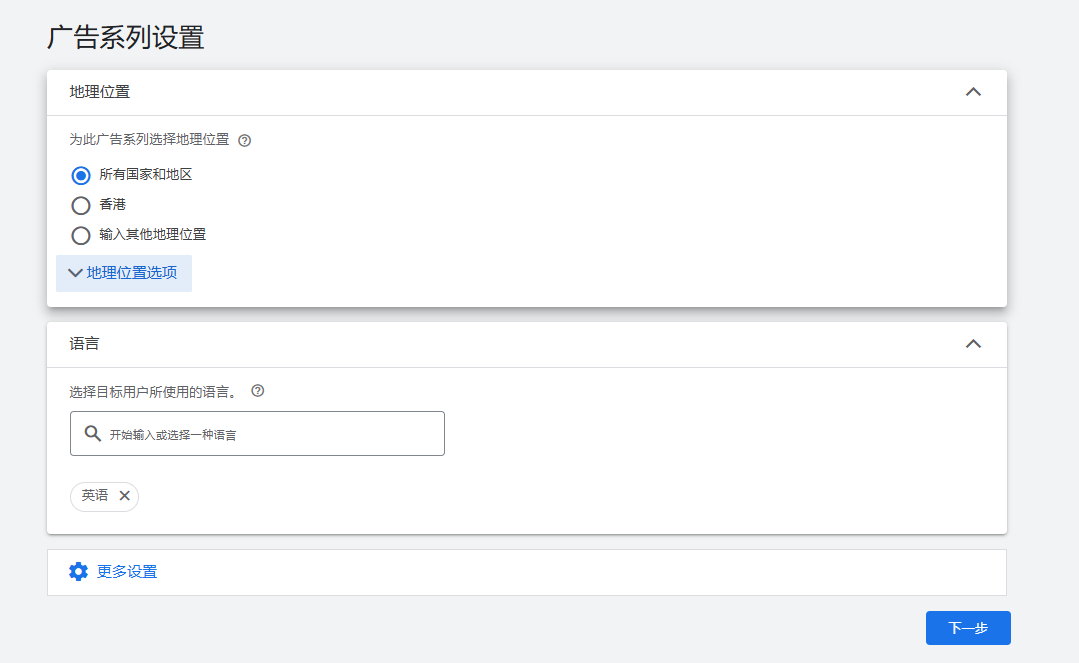Open help icon beside 为此广告系列选择地理位置
The height and width of the screenshot is (663, 1079).
pos(244,140)
